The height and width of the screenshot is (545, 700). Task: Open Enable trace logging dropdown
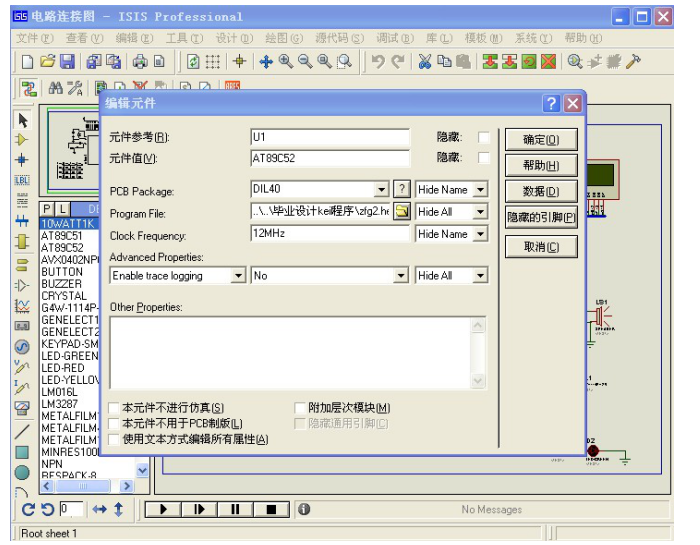click(x=239, y=275)
